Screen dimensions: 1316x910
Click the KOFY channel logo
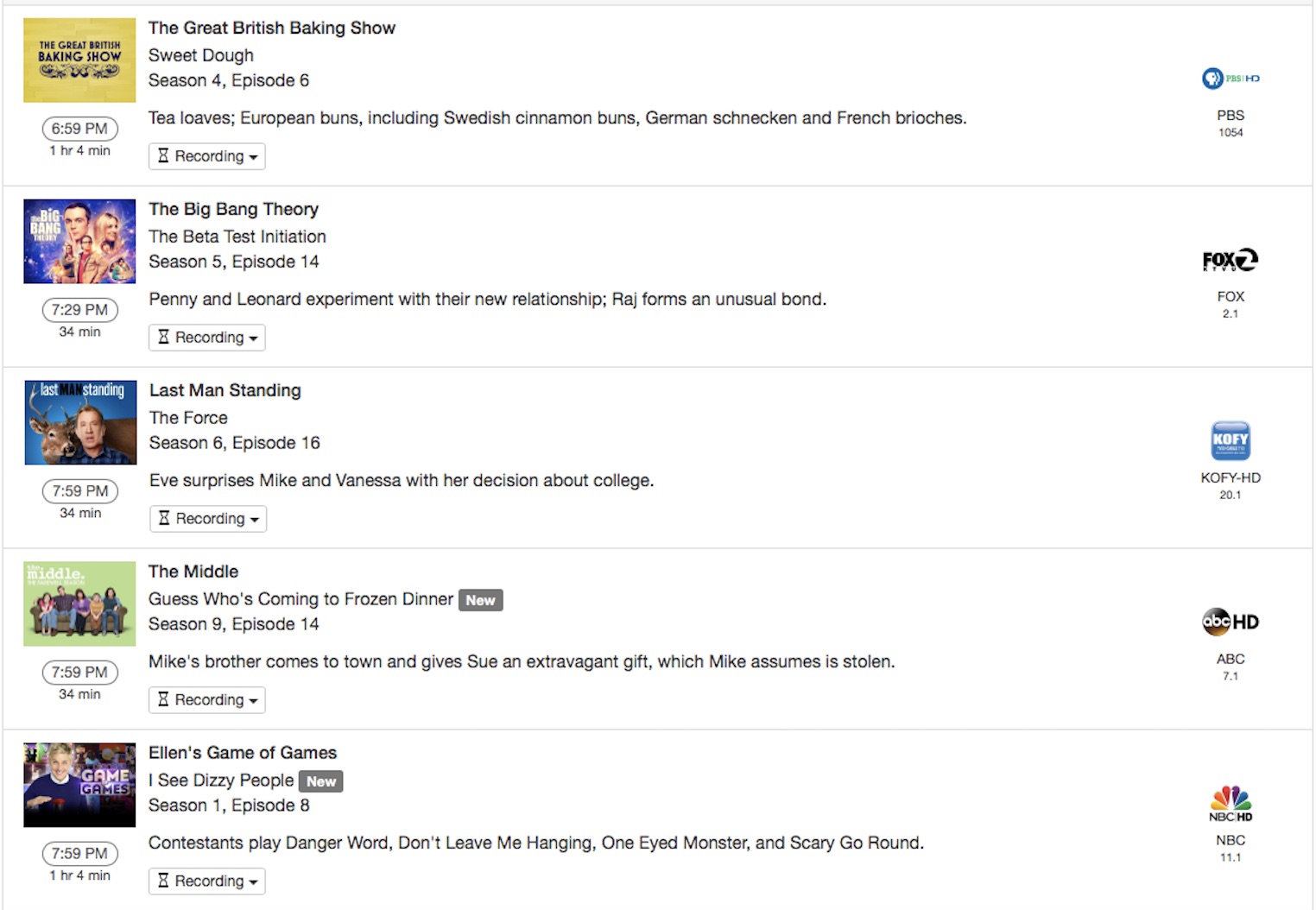(x=1230, y=441)
